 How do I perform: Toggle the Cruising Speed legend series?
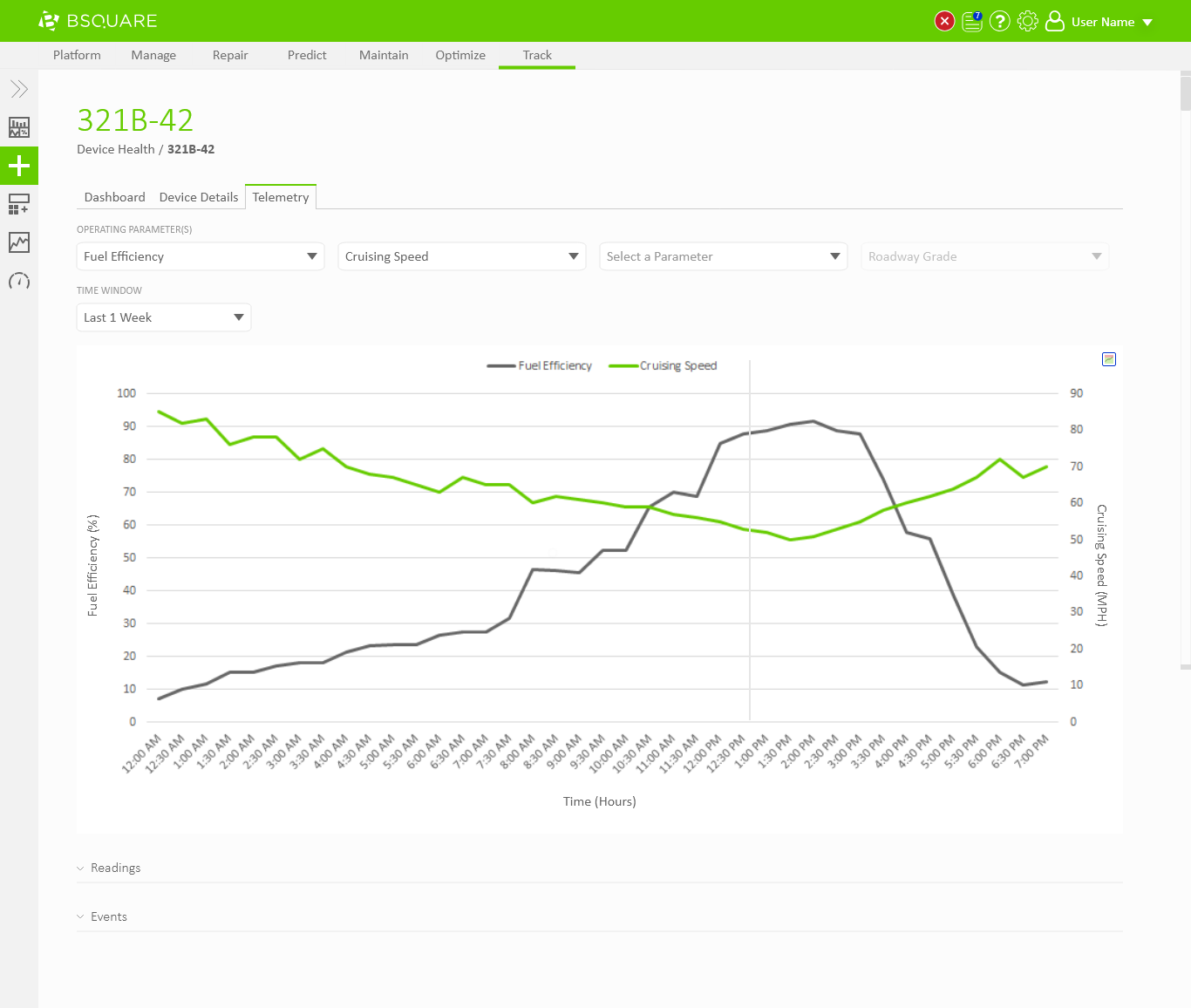tap(664, 366)
